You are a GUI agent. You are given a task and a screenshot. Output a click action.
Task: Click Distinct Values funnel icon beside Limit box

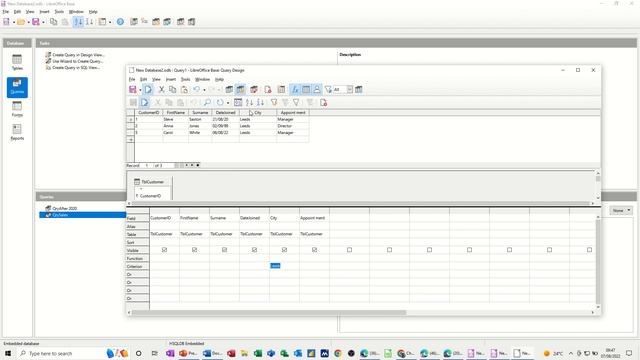[328, 89]
